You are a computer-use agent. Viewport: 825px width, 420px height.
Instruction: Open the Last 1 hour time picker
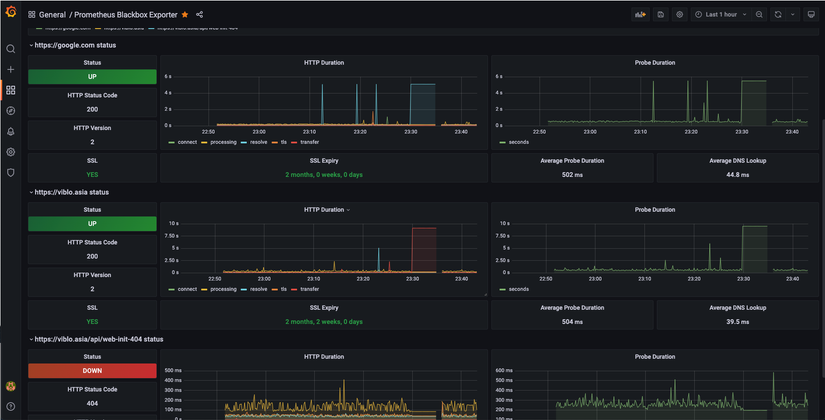click(x=721, y=15)
